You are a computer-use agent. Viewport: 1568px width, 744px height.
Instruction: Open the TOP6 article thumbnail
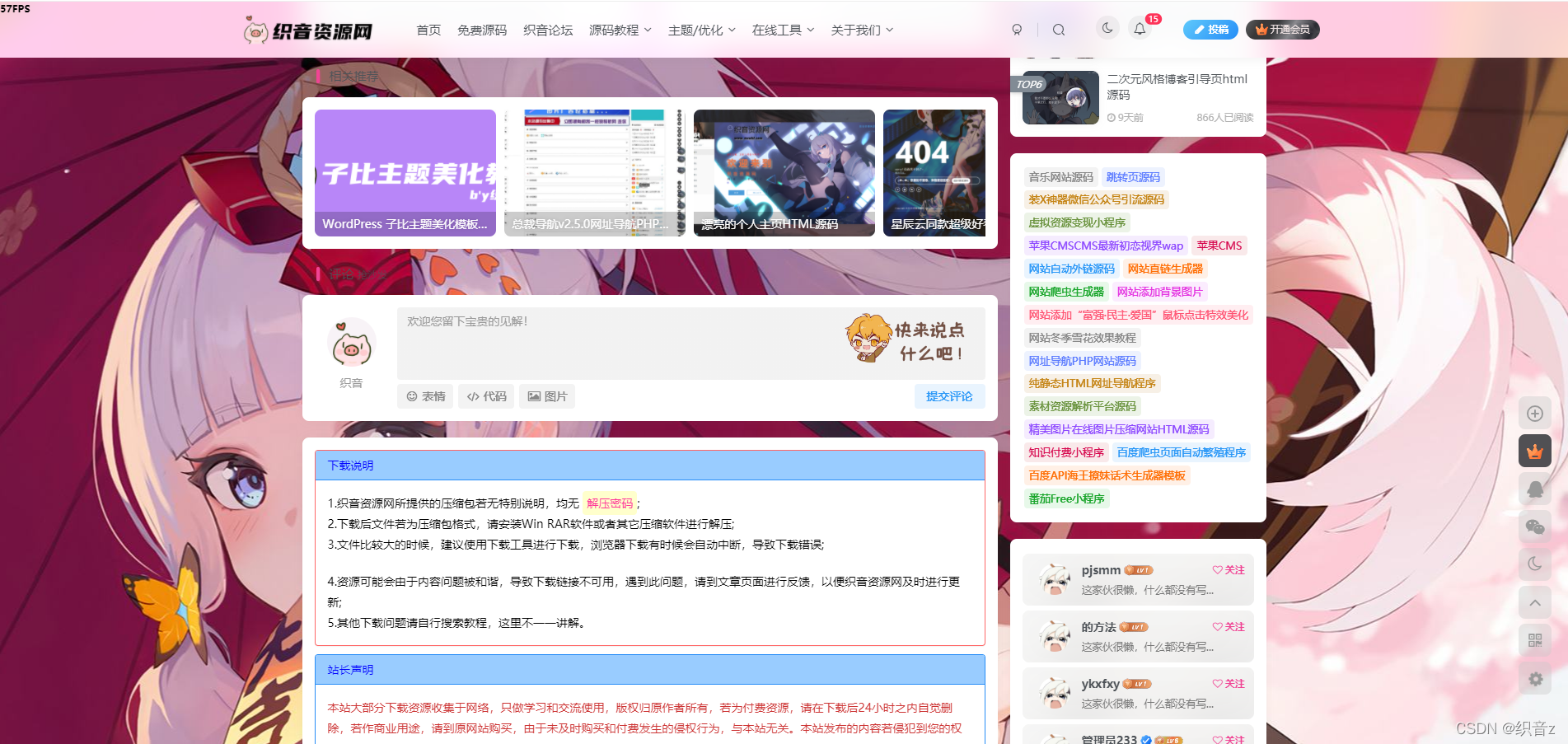pyautogui.click(x=1060, y=97)
